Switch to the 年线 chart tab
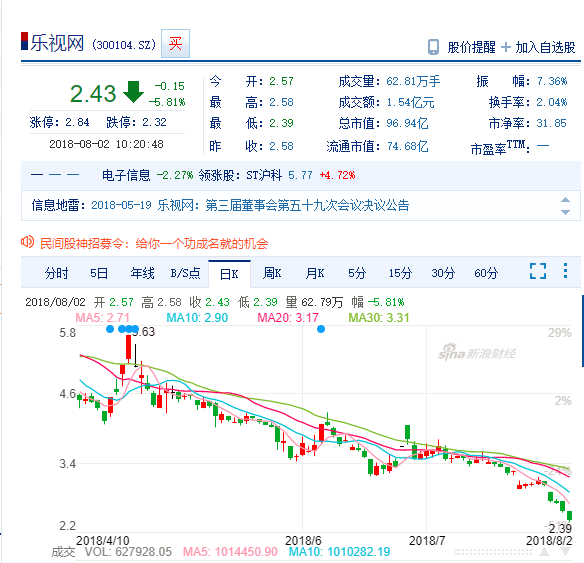Image resolution: width=584 pixels, height=563 pixels. coord(142,273)
